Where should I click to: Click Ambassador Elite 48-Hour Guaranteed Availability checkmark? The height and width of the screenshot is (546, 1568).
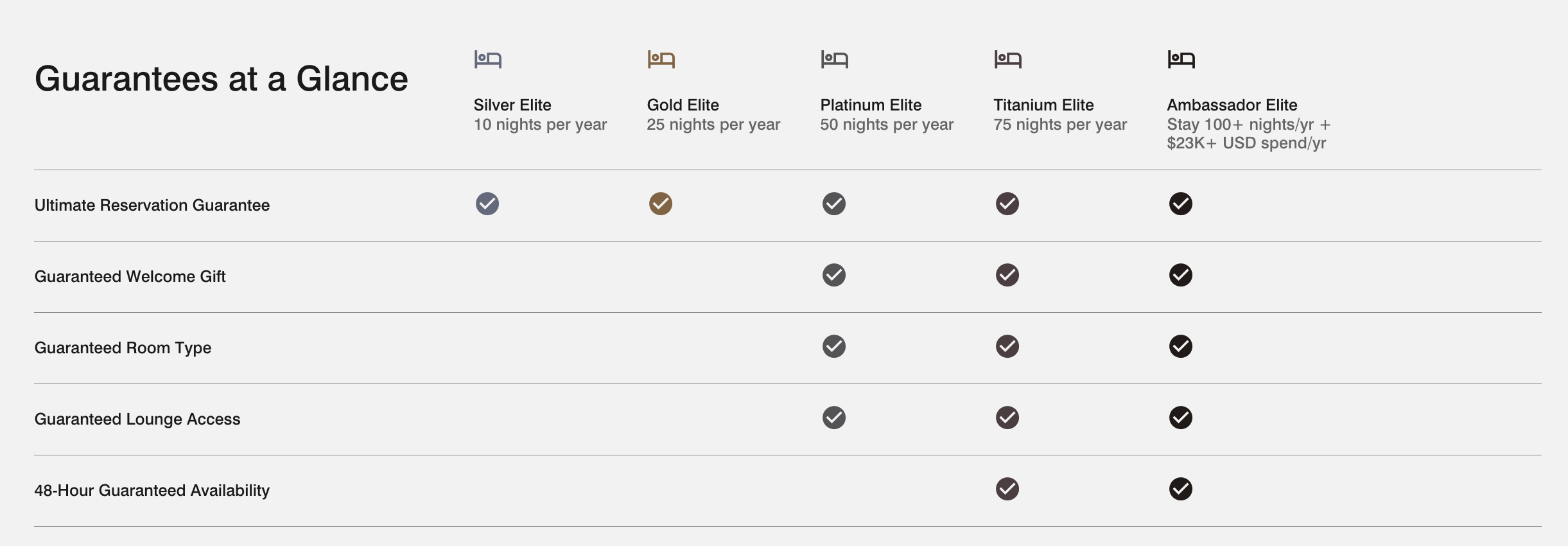coord(1181,489)
